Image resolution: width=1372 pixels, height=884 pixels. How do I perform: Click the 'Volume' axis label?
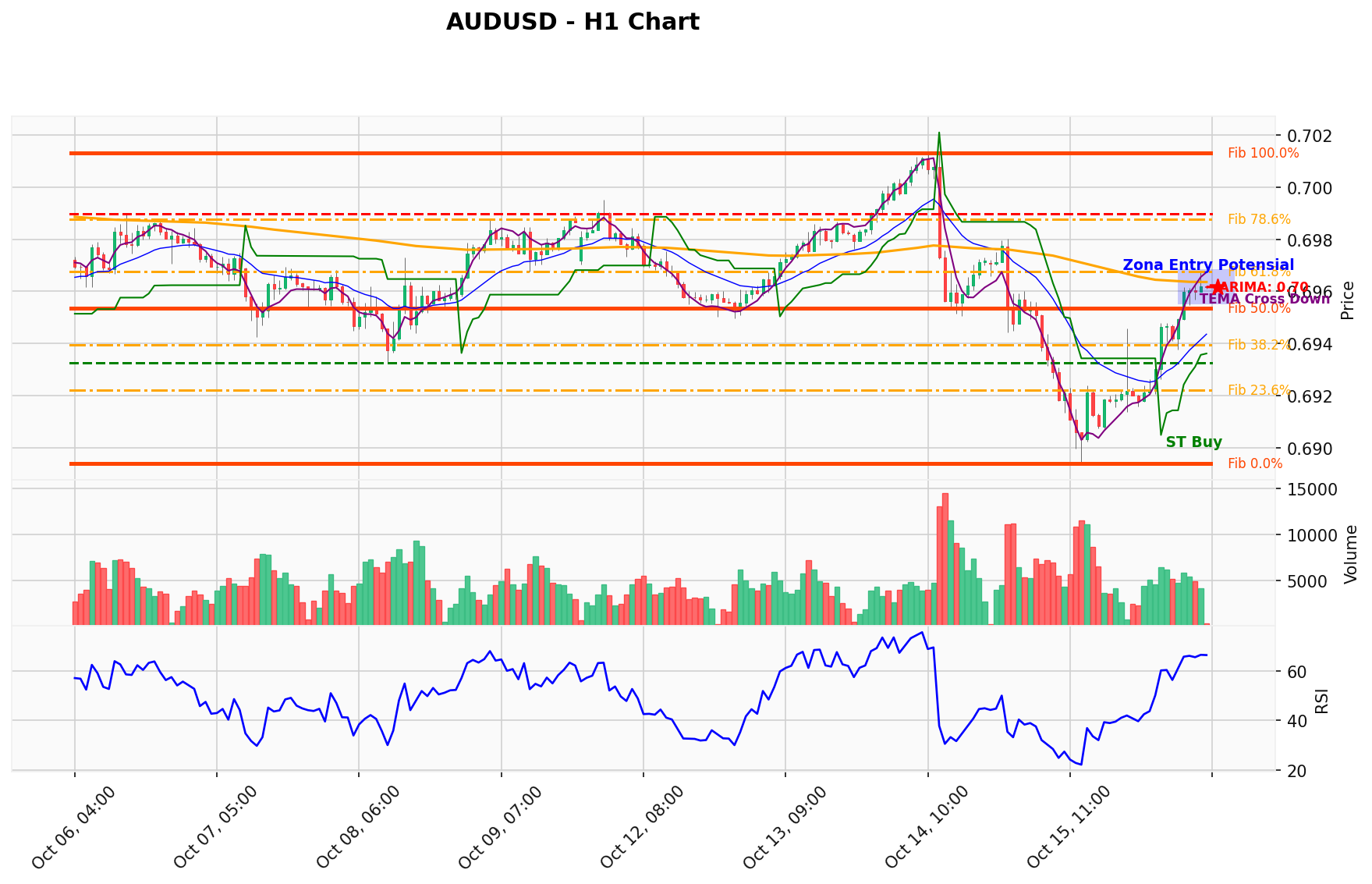click(x=1352, y=554)
